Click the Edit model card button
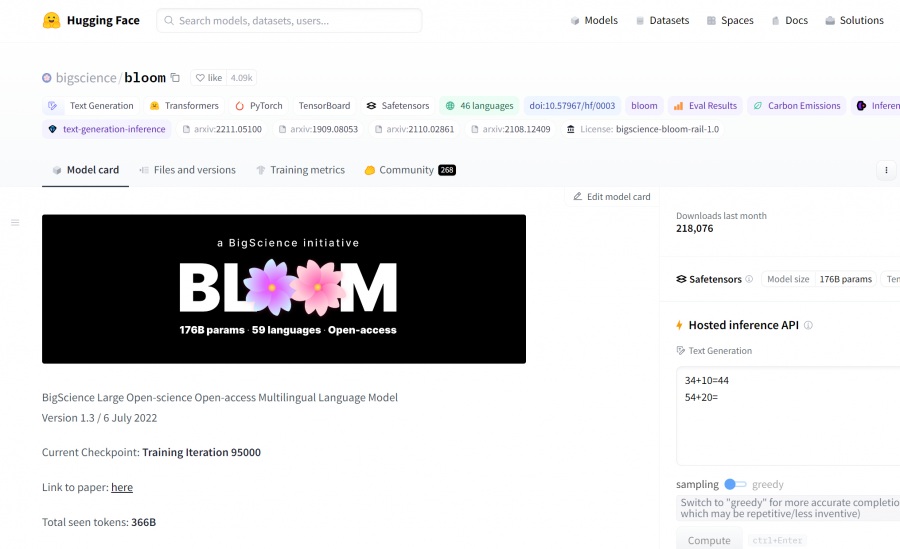This screenshot has height=549, width=900. pyautogui.click(x=612, y=196)
